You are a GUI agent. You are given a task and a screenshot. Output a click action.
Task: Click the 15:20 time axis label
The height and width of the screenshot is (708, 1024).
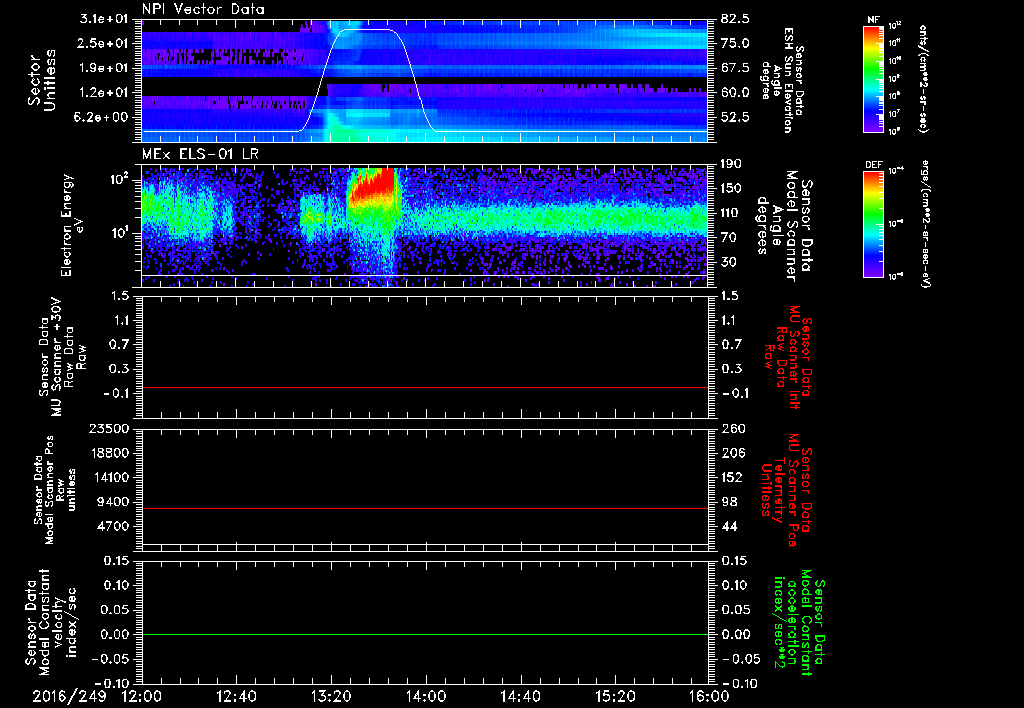[x=615, y=697]
